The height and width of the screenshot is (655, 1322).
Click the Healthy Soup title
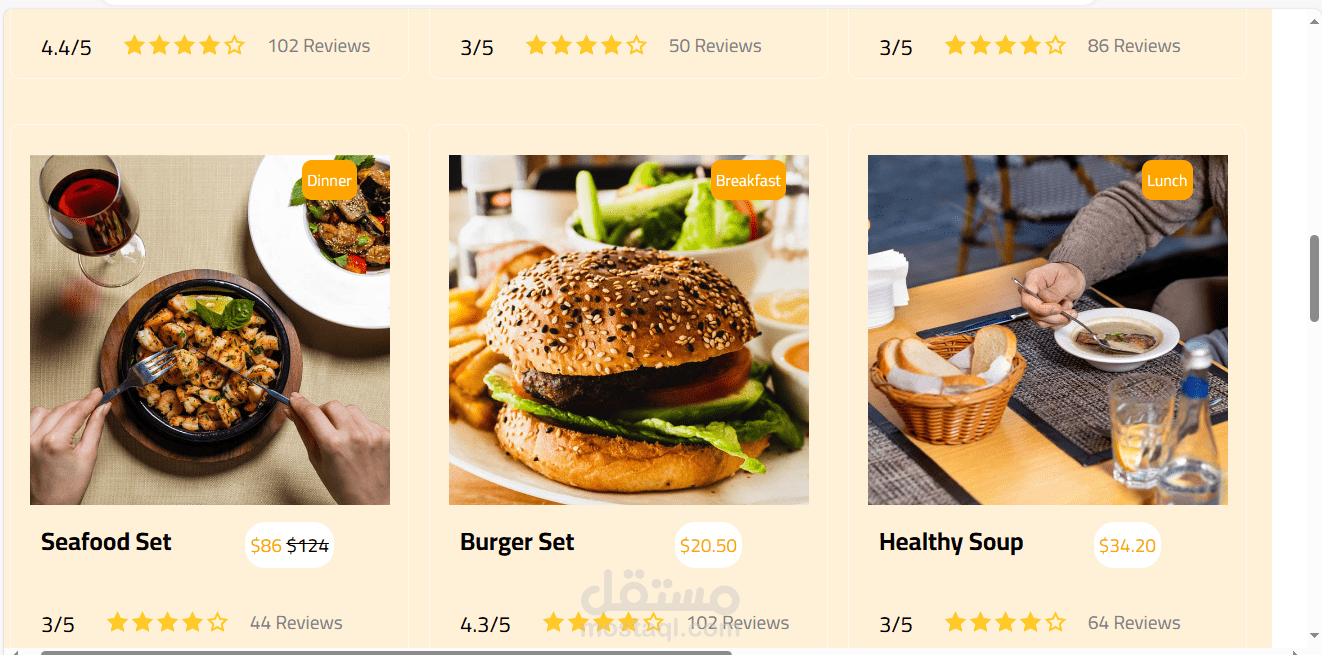tap(951, 542)
